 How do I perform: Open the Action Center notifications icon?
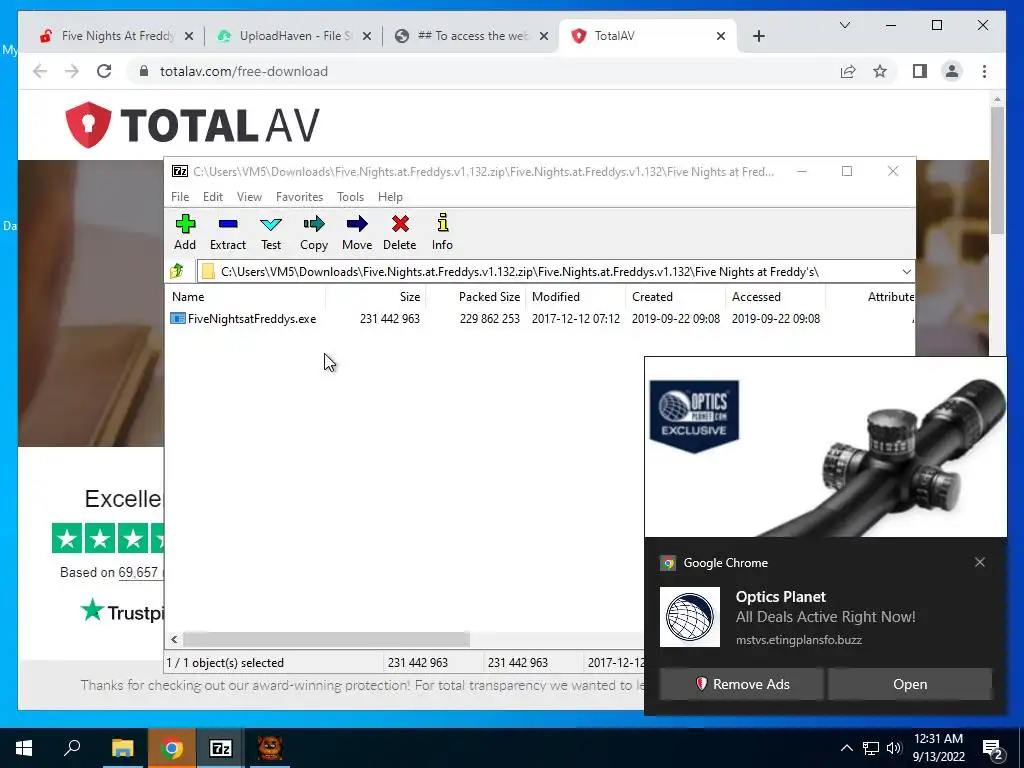993,748
